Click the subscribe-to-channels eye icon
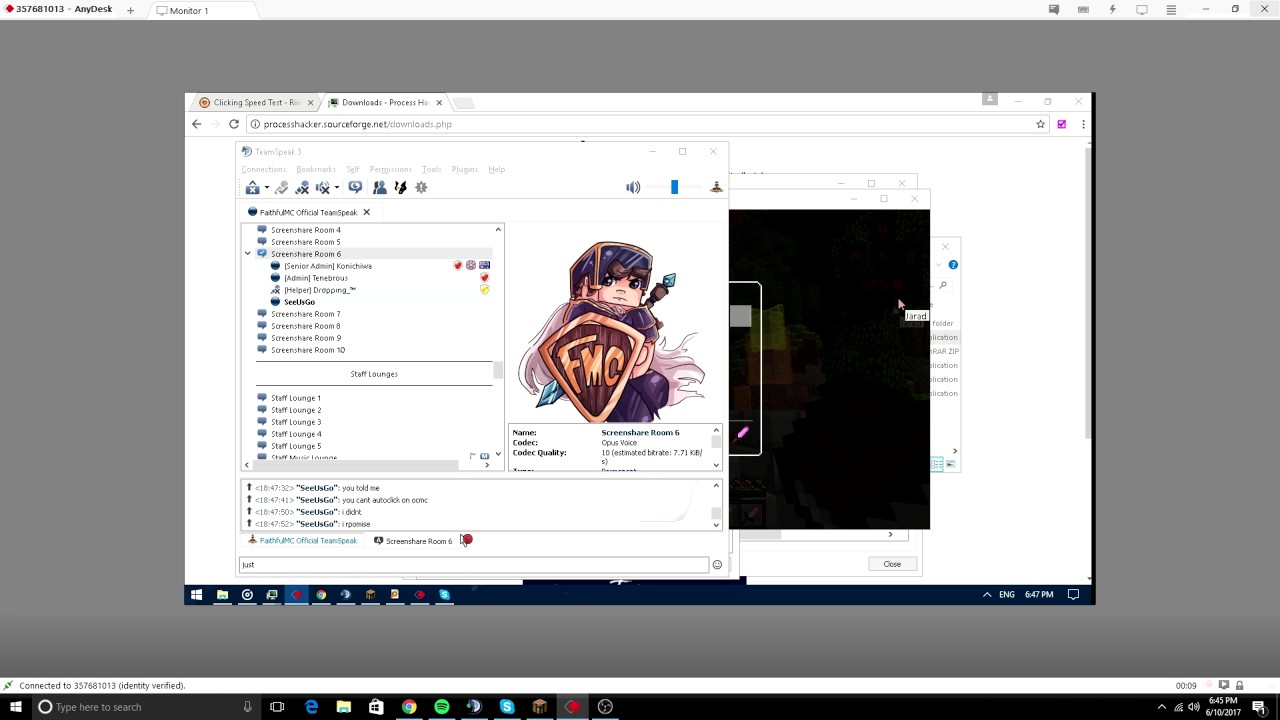 355,187
